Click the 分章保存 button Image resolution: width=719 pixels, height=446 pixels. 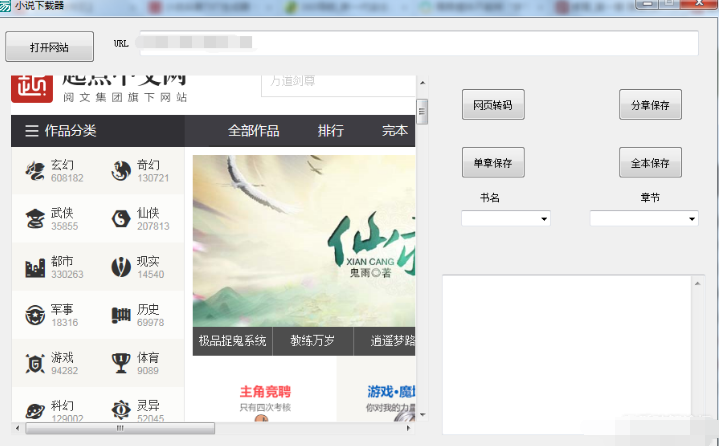click(650, 105)
